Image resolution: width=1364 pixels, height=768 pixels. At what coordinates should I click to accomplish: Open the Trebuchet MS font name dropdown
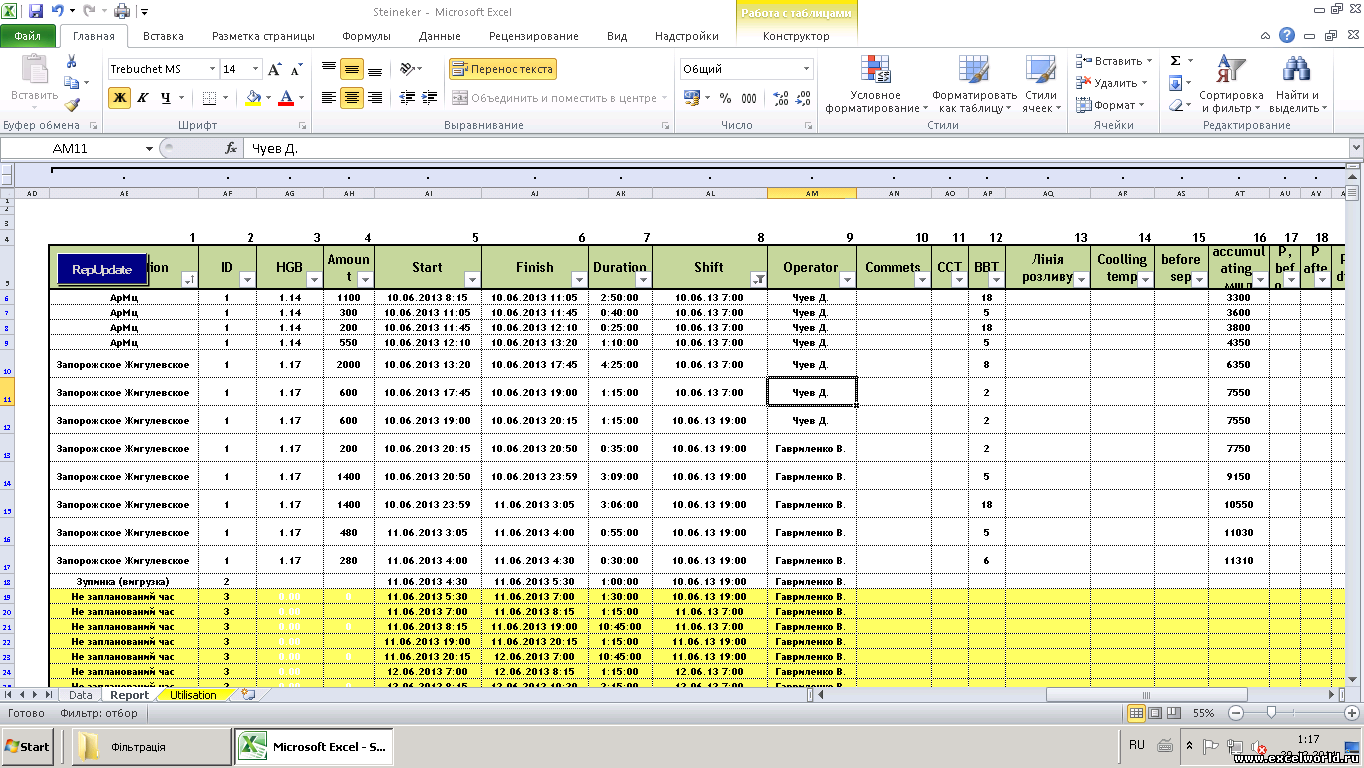(x=212, y=69)
